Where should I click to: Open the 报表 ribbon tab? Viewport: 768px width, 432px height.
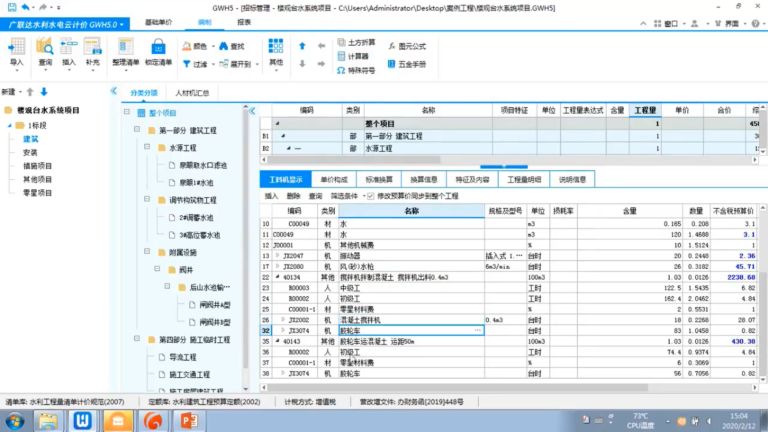244,22
